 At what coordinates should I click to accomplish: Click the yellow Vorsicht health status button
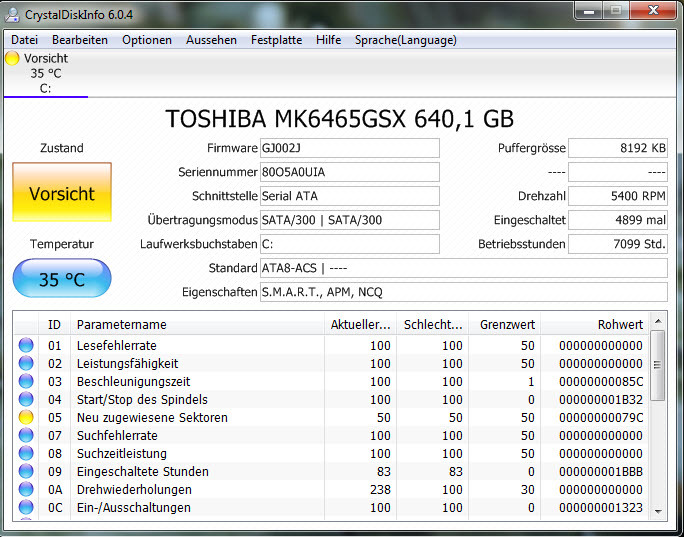62,192
